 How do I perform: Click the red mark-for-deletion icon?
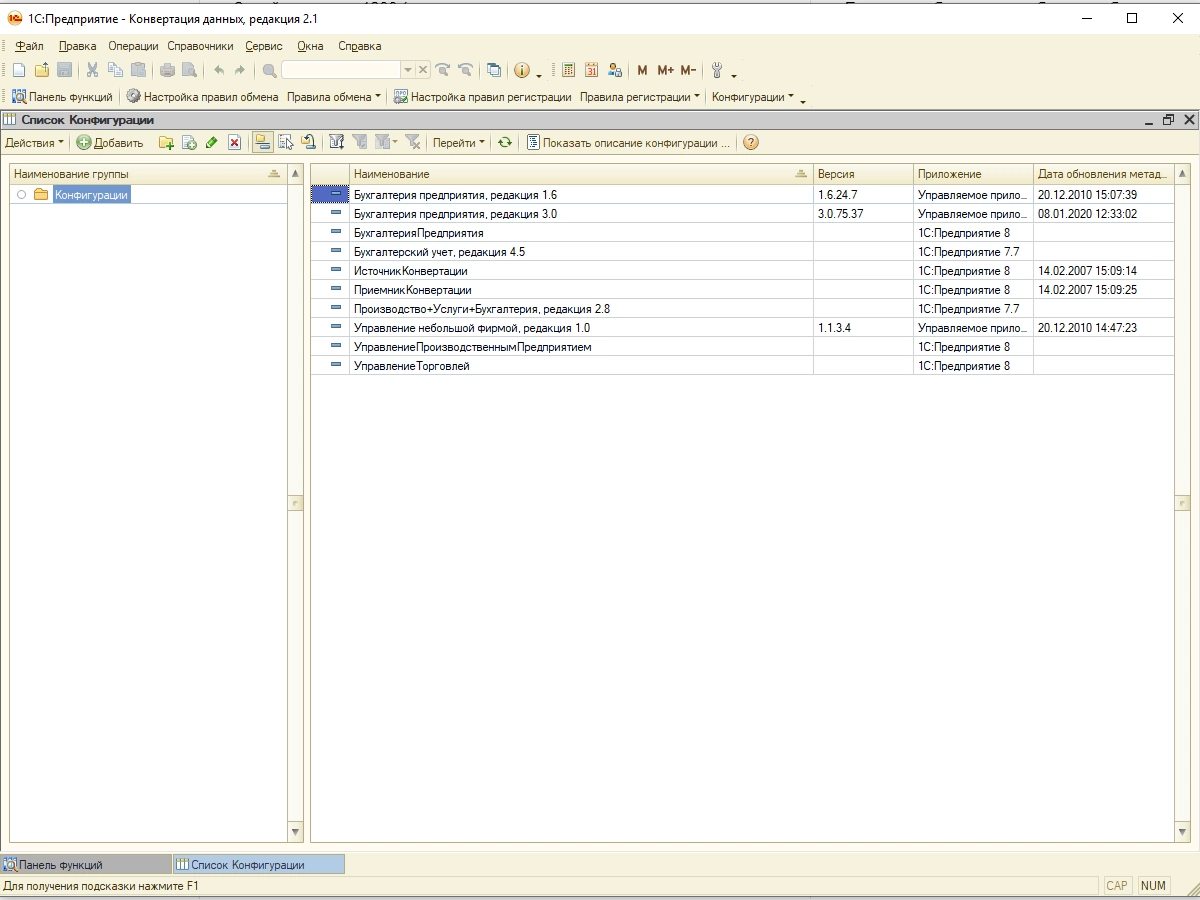click(x=234, y=143)
